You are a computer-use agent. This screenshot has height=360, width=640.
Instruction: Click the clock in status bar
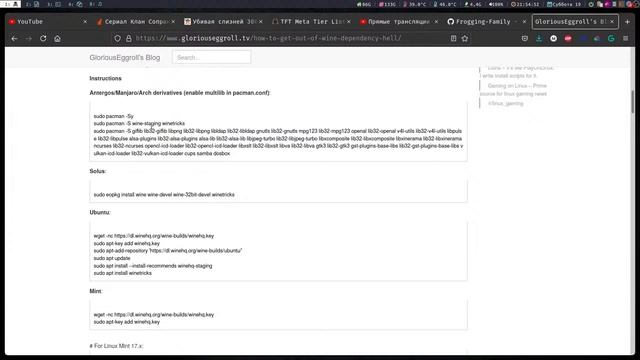(x=525, y=4)
